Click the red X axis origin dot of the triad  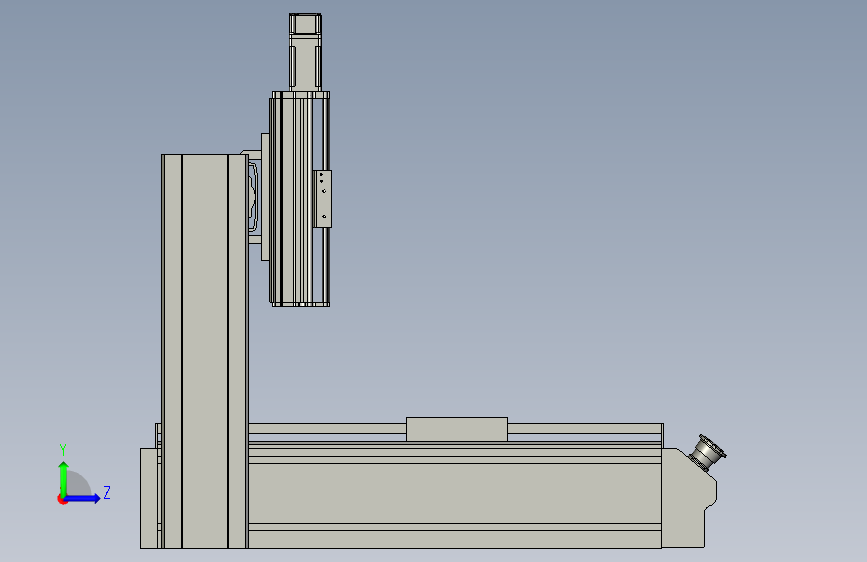coord(62,499)
